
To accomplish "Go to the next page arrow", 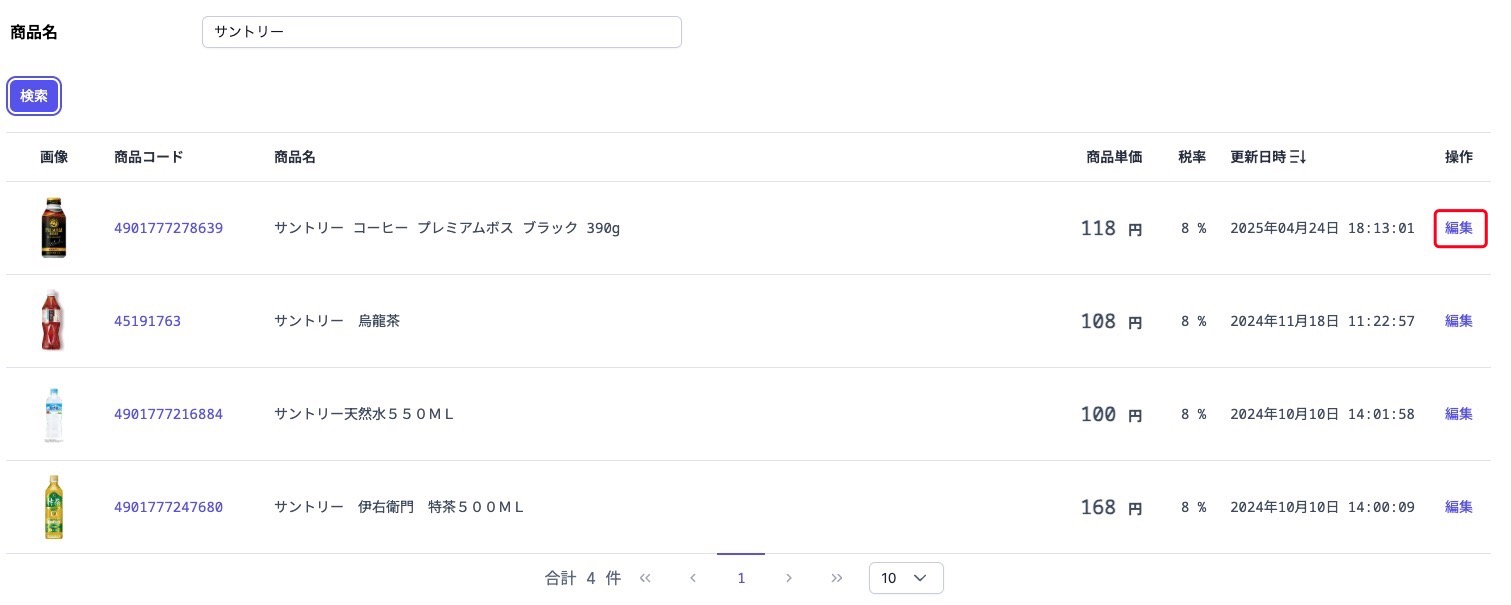I will coord(789,578).
